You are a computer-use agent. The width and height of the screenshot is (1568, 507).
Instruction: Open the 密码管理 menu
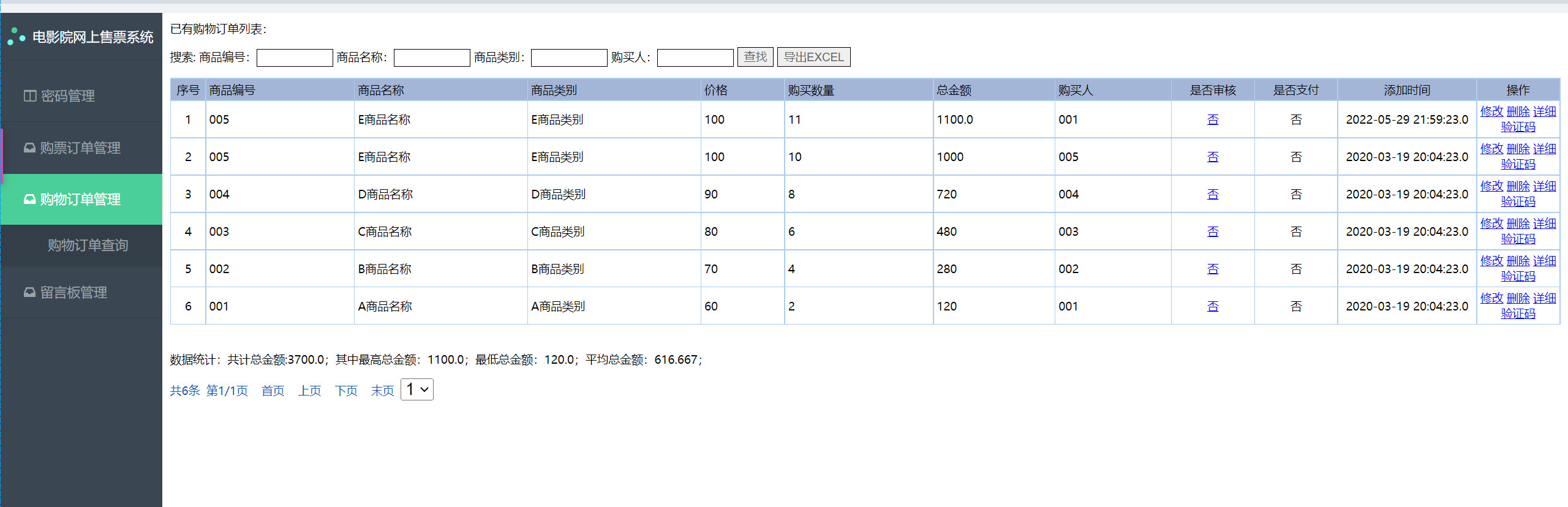pos(81,96)
